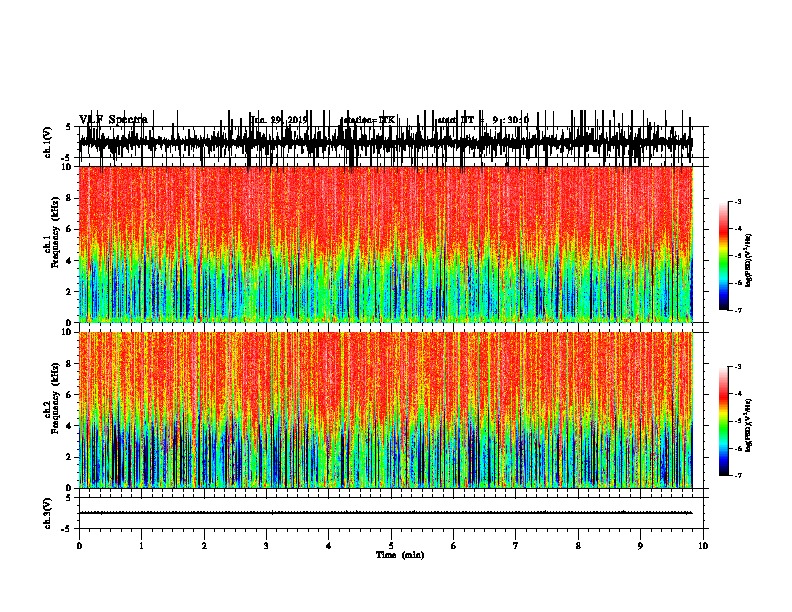The image size is (792, 612).
Task: Click the 'start UT' time label in header
Action: point(456,120)
